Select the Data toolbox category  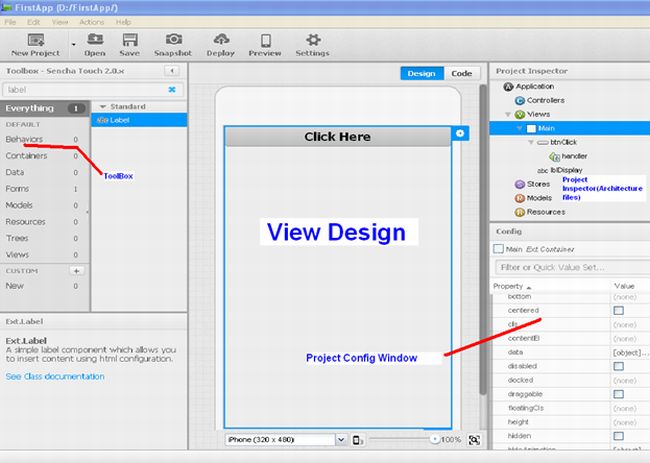[x=45, y=172]
